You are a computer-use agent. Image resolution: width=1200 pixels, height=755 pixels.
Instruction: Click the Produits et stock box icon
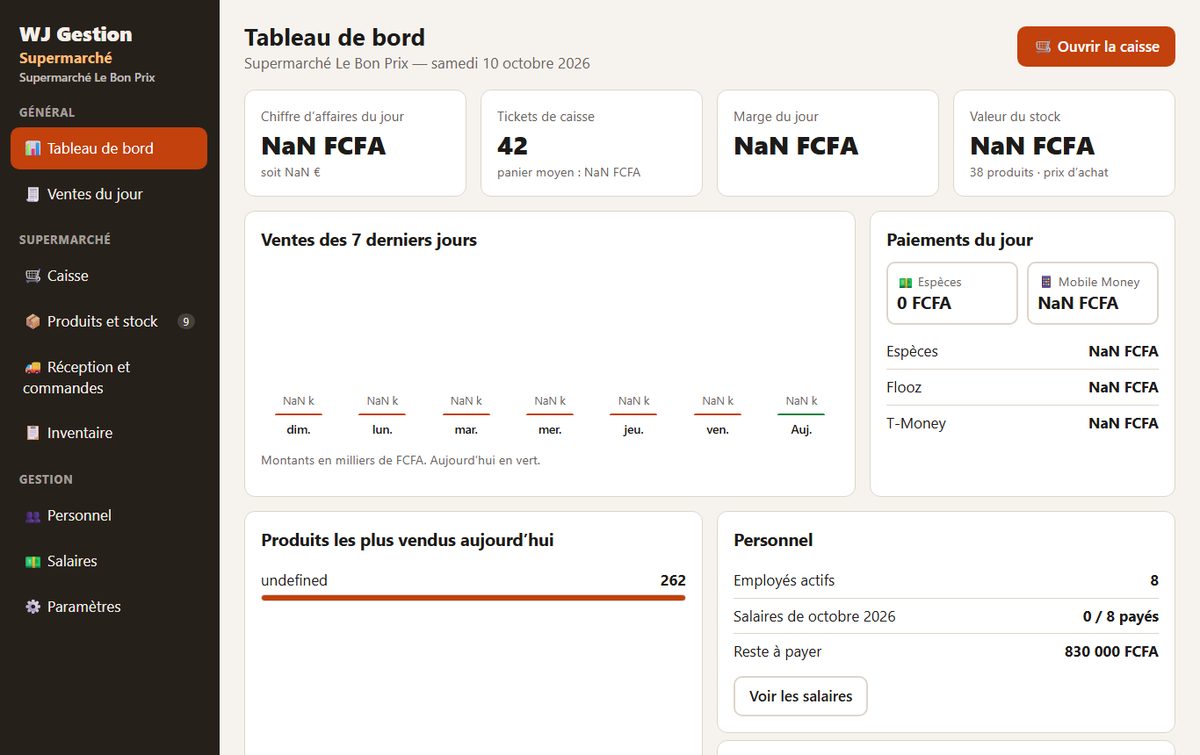coord(33,321)
